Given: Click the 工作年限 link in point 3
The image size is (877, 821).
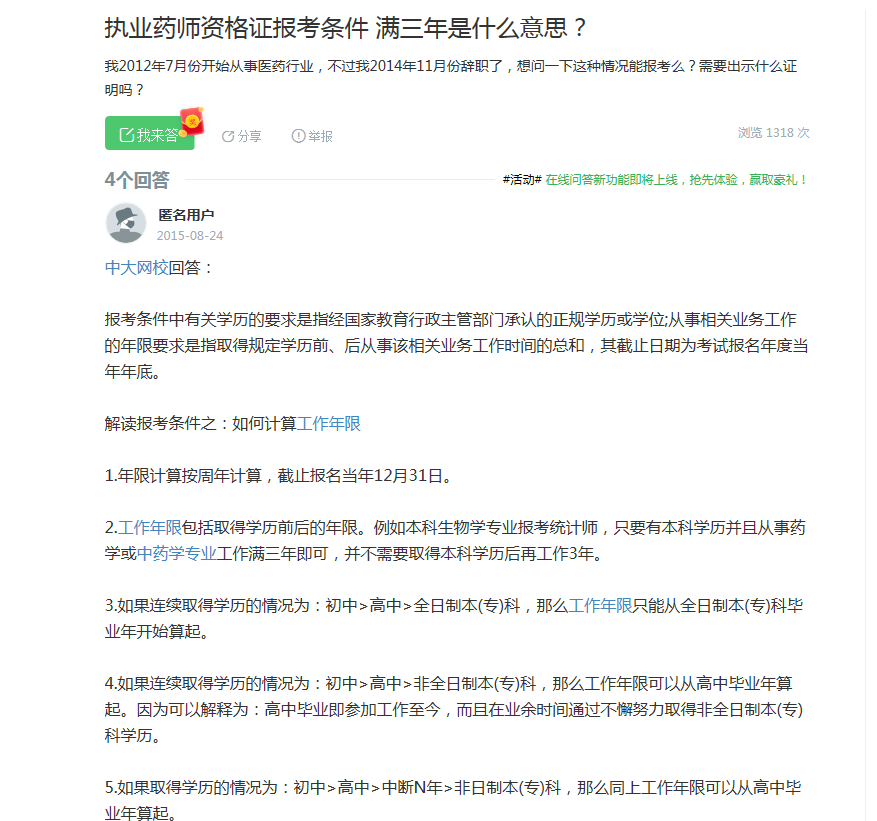Looking at the screenshot, I should tap(600, 606).
